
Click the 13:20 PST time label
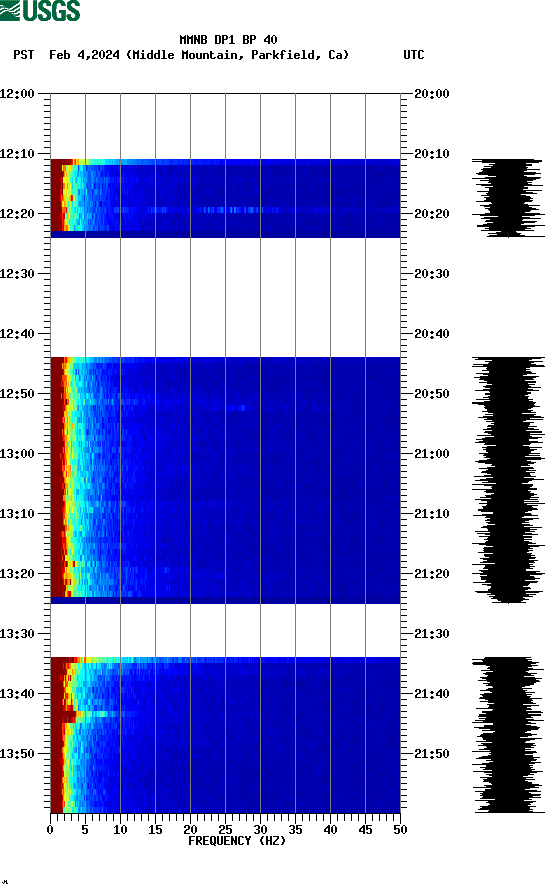tap(17, 574)
